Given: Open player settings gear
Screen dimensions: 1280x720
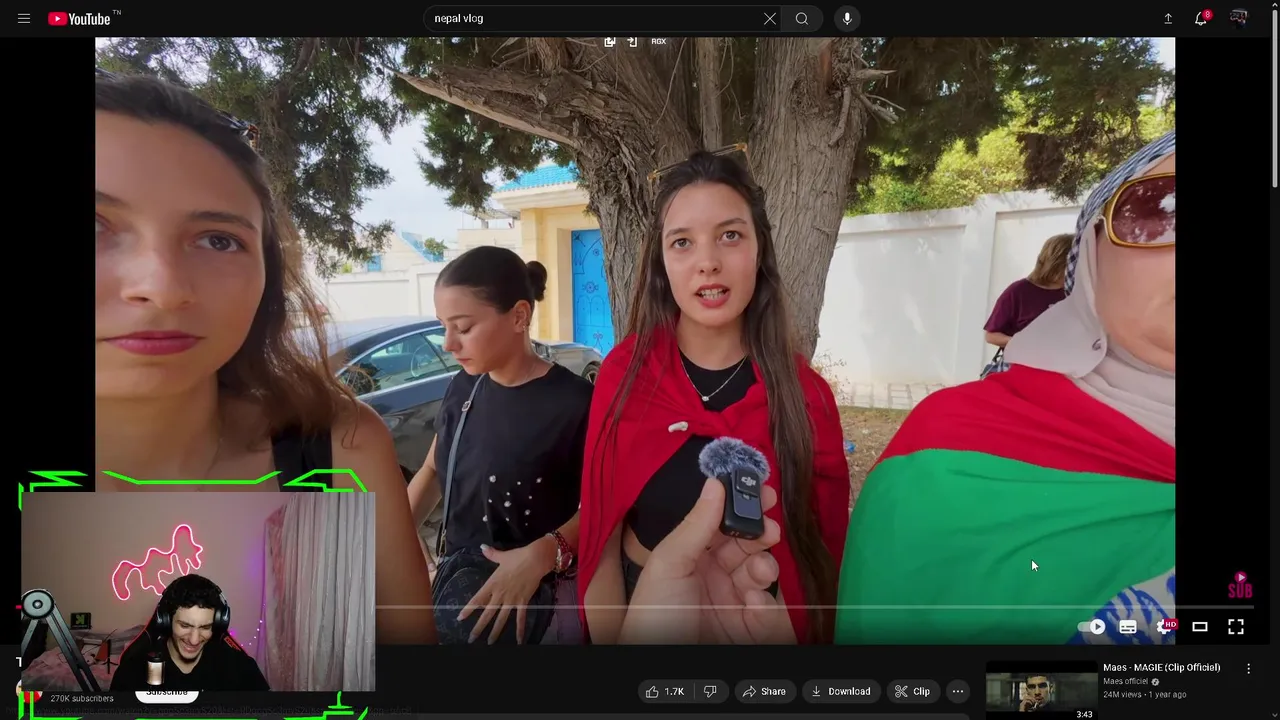Looking at the screenshot, I should coord(1164,627).
